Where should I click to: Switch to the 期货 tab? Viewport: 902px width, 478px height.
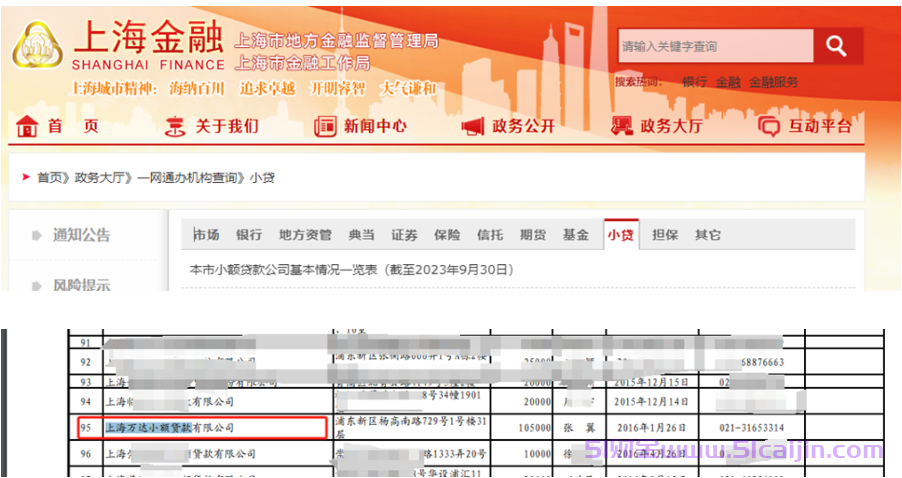pos(533,235)
